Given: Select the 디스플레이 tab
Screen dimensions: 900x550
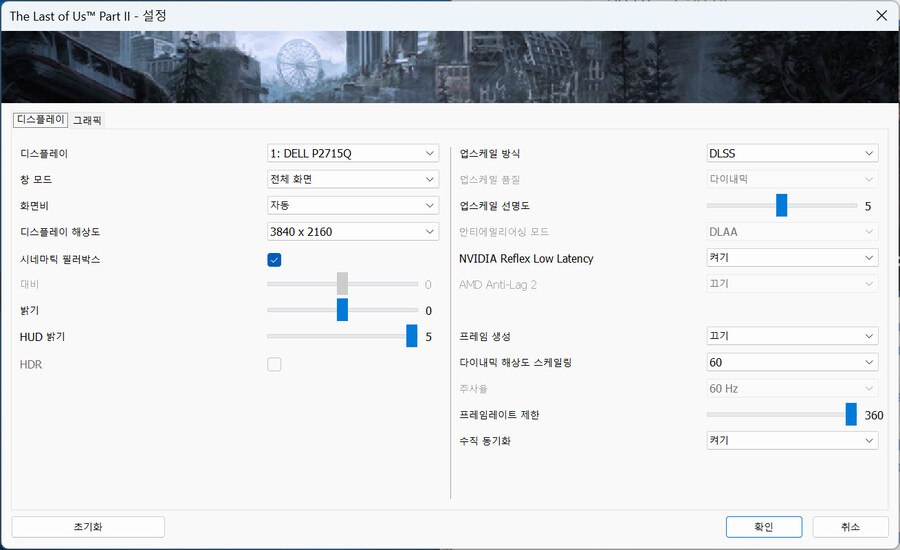Looking at the screenshot, I should (40, 119).
